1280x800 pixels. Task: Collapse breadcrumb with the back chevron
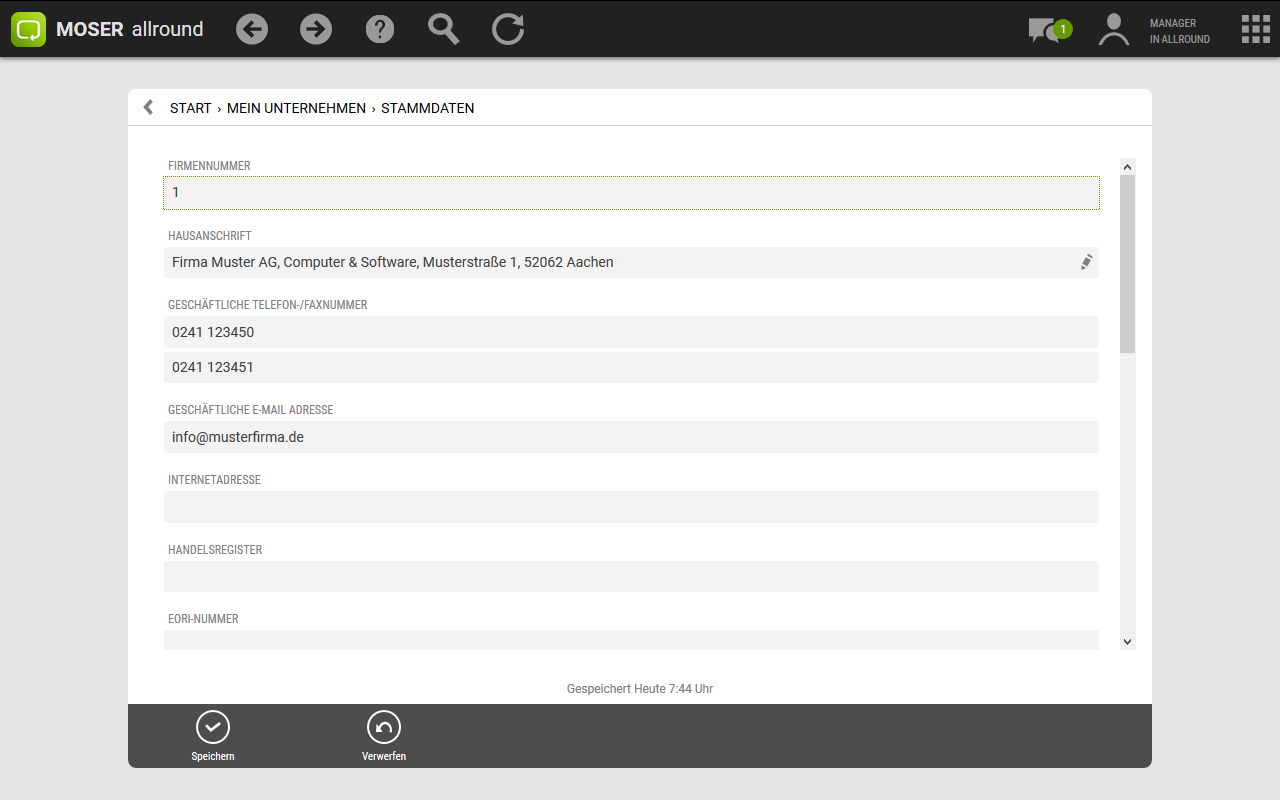coord(148,107)
